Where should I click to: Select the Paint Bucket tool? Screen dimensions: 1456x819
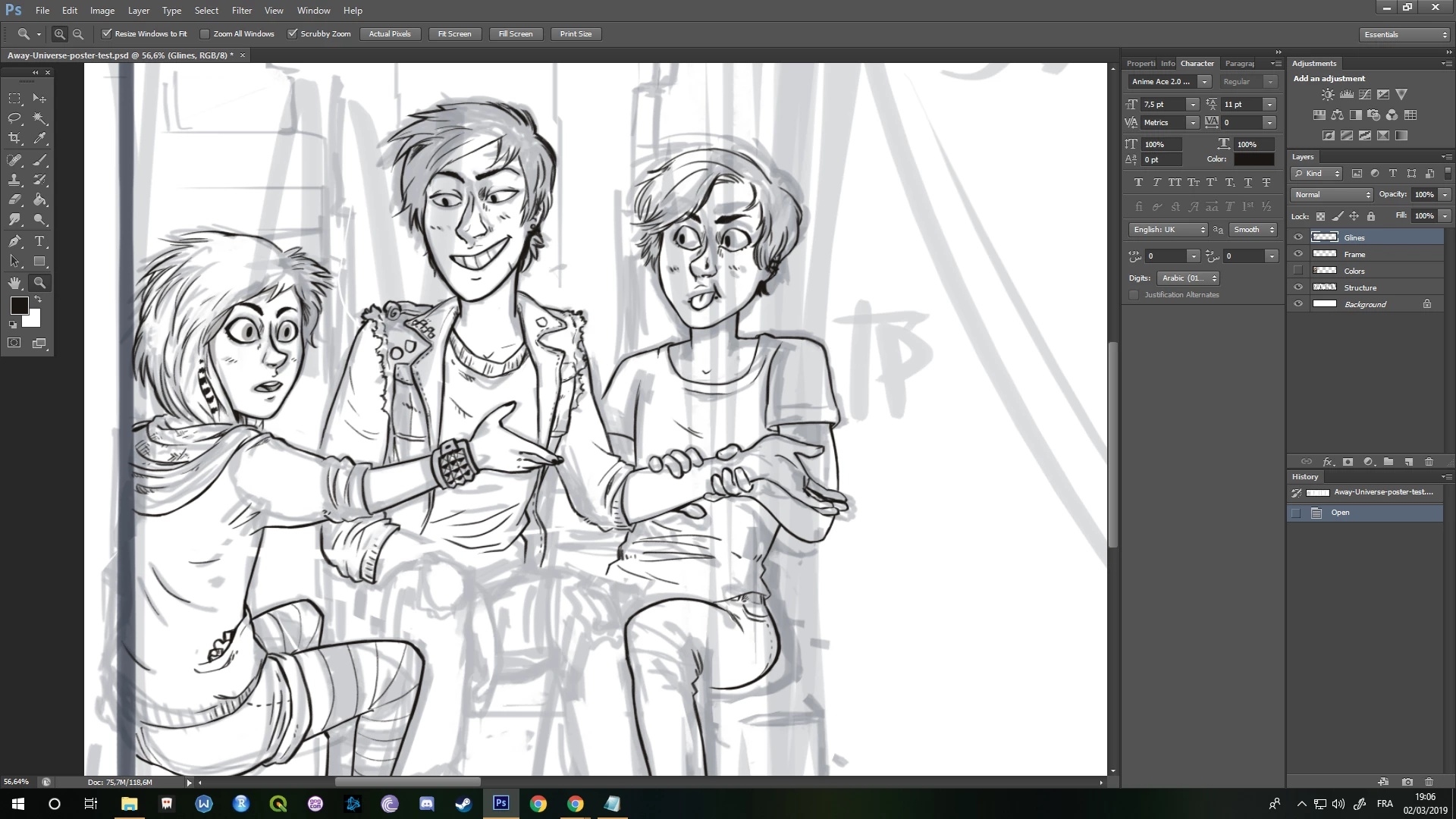coord(40,200)
